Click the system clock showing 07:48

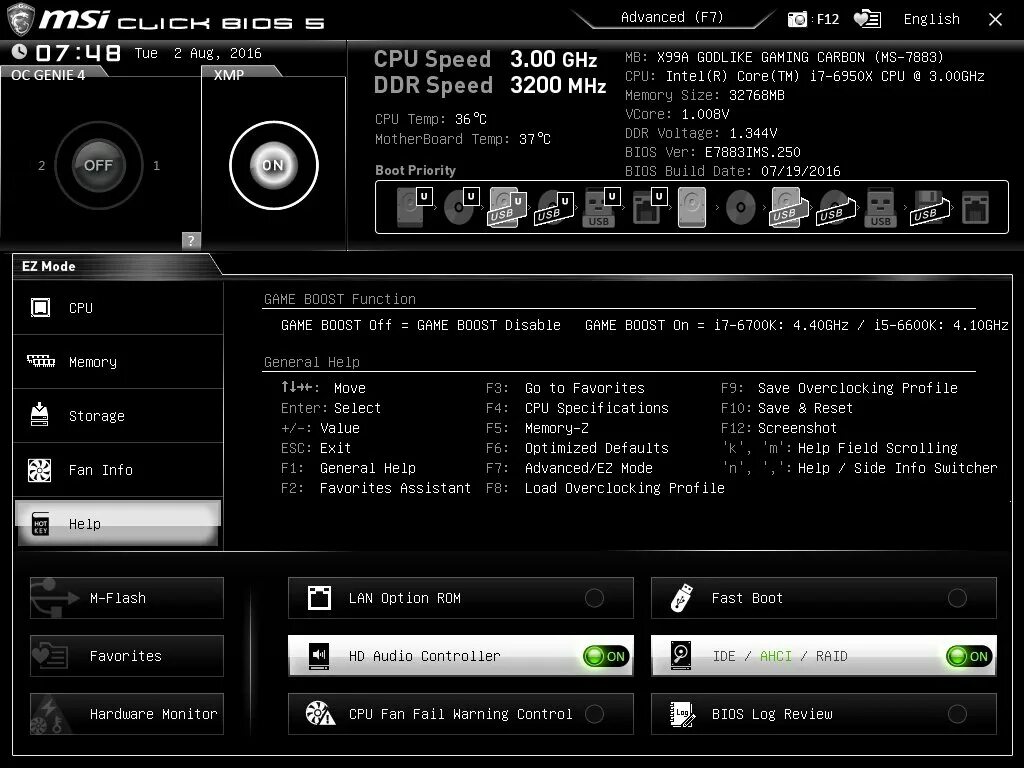pos(78,53)
